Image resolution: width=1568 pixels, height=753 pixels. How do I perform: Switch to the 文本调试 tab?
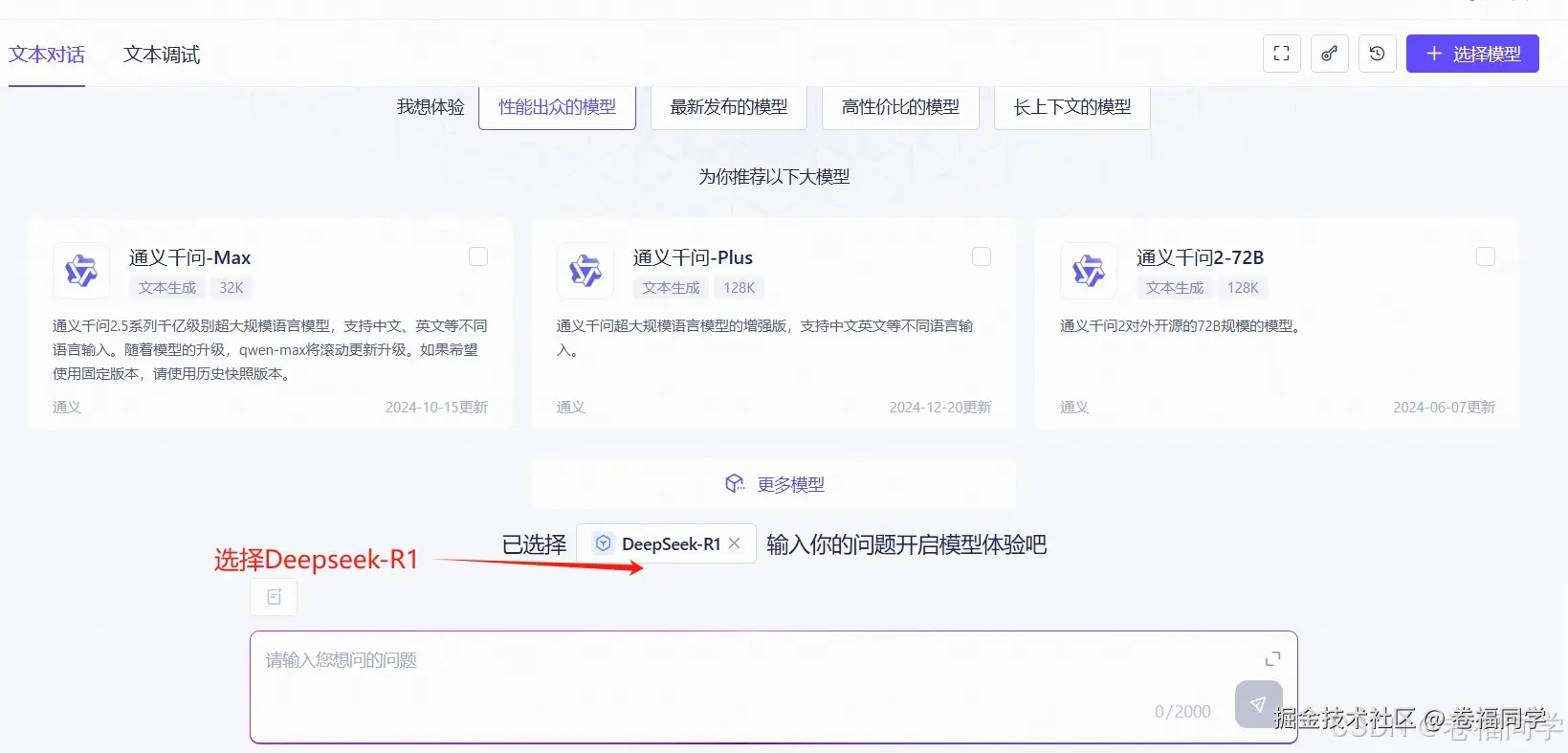[162, 55]
